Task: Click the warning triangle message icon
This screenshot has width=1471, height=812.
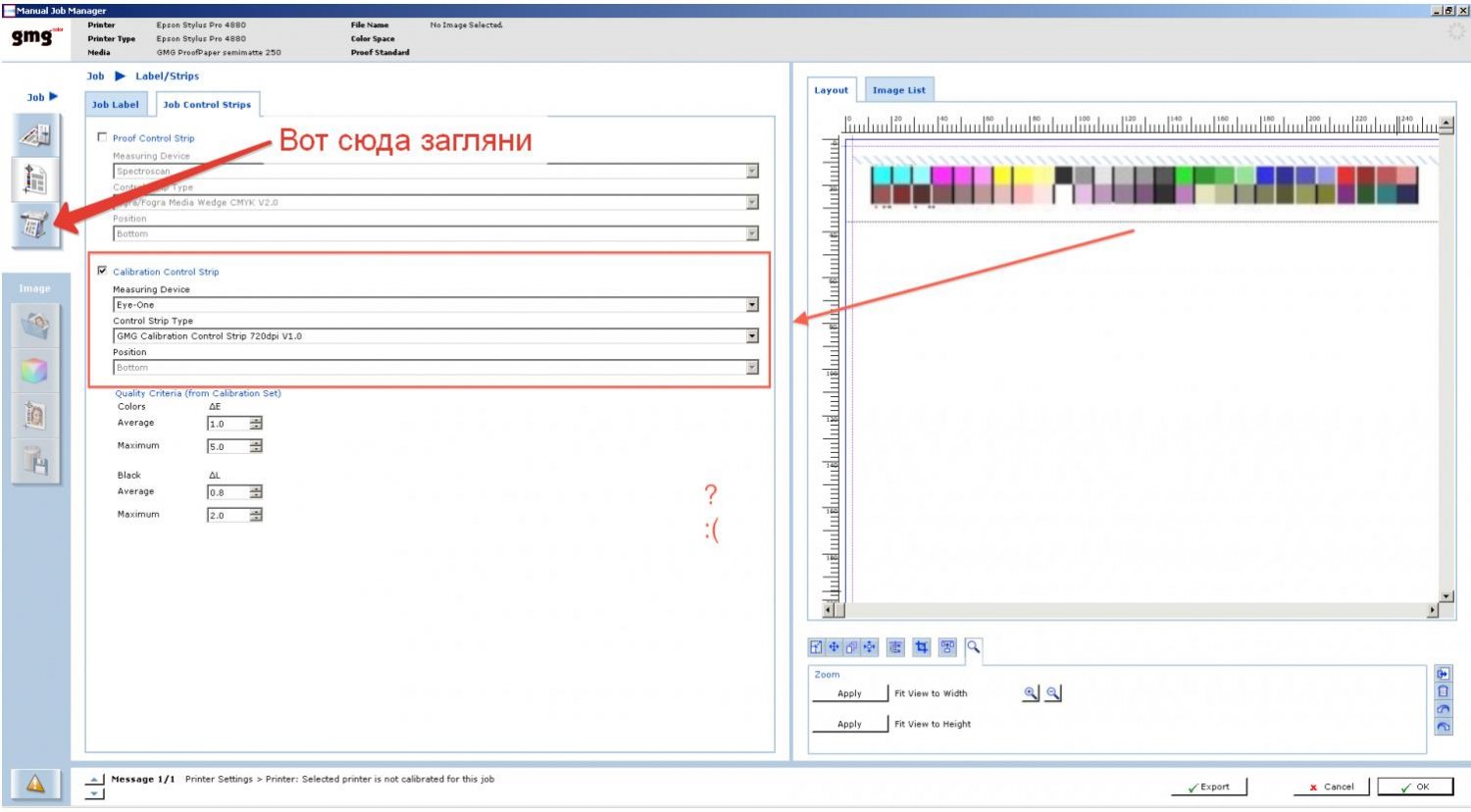Action: pyautogui.click(x=35, y=784)
